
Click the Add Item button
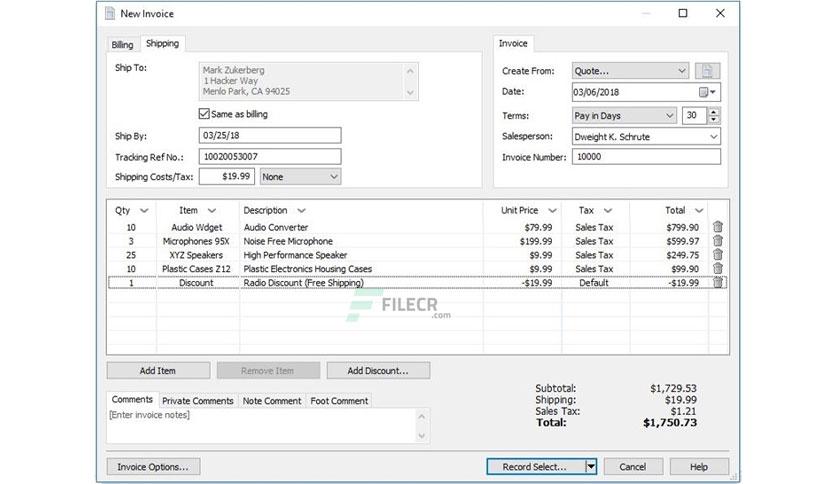tap(158, 370)
